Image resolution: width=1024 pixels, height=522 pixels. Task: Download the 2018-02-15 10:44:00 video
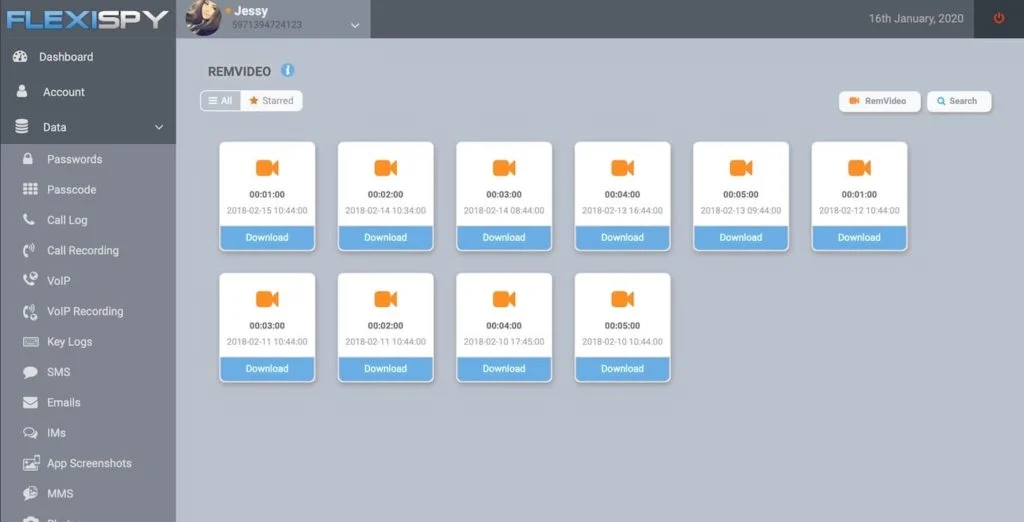click(x=267, y=238)
